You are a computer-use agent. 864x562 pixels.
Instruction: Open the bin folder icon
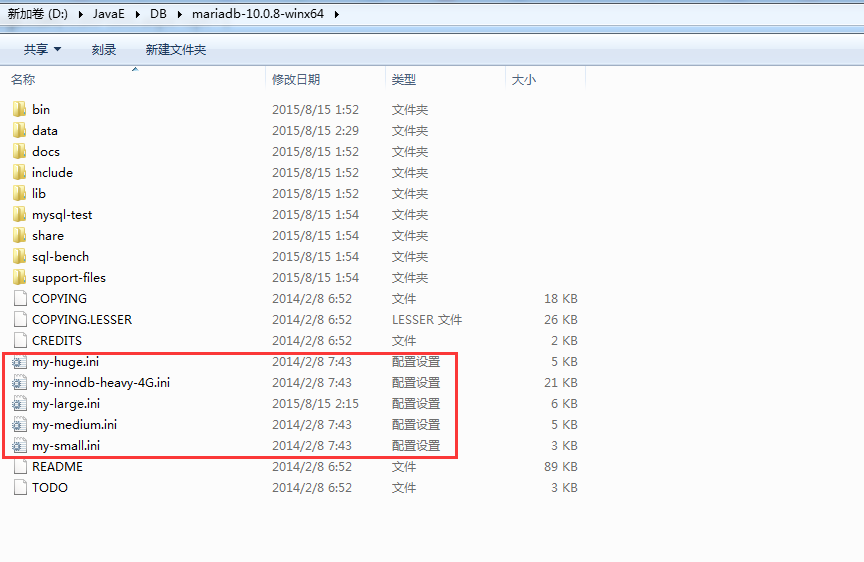pos(19,109)
